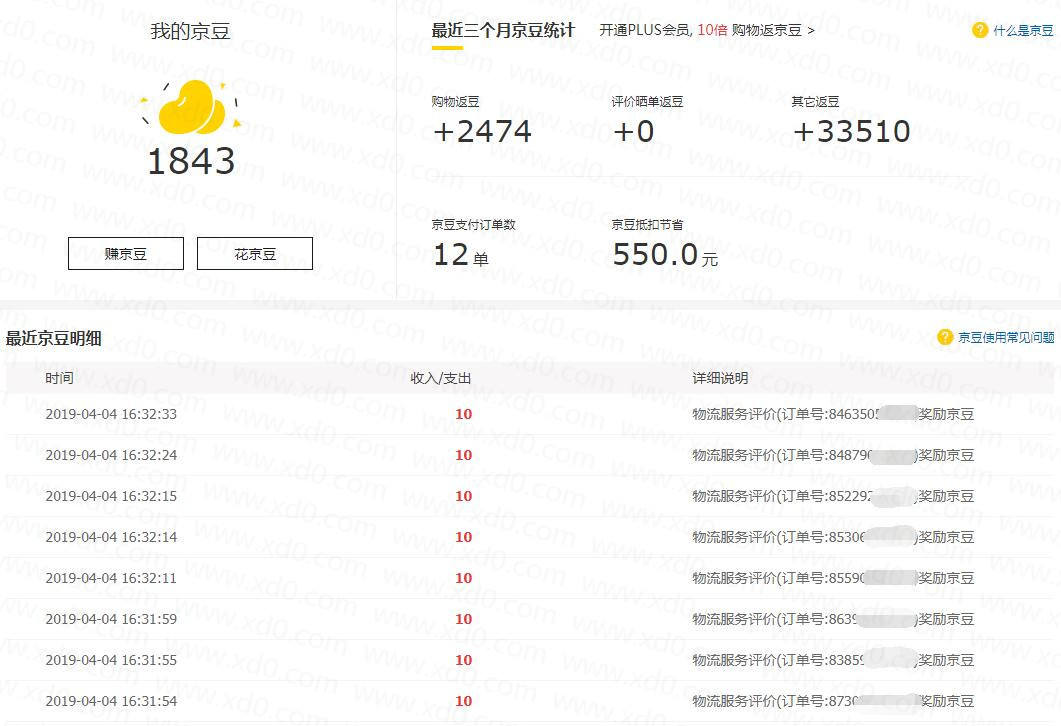1061x726 pixels.
Task: Click the +2474 shopping bean value
Action: [x=482, y=131]
